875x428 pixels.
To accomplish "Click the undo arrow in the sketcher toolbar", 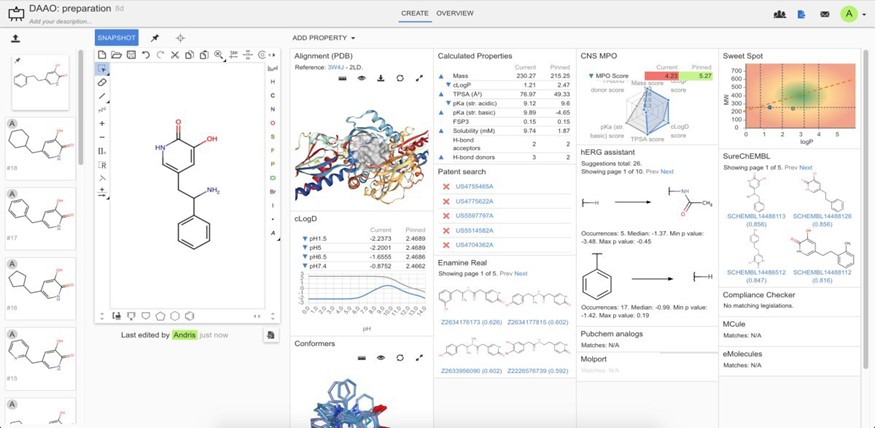I will tap(146, 55).
